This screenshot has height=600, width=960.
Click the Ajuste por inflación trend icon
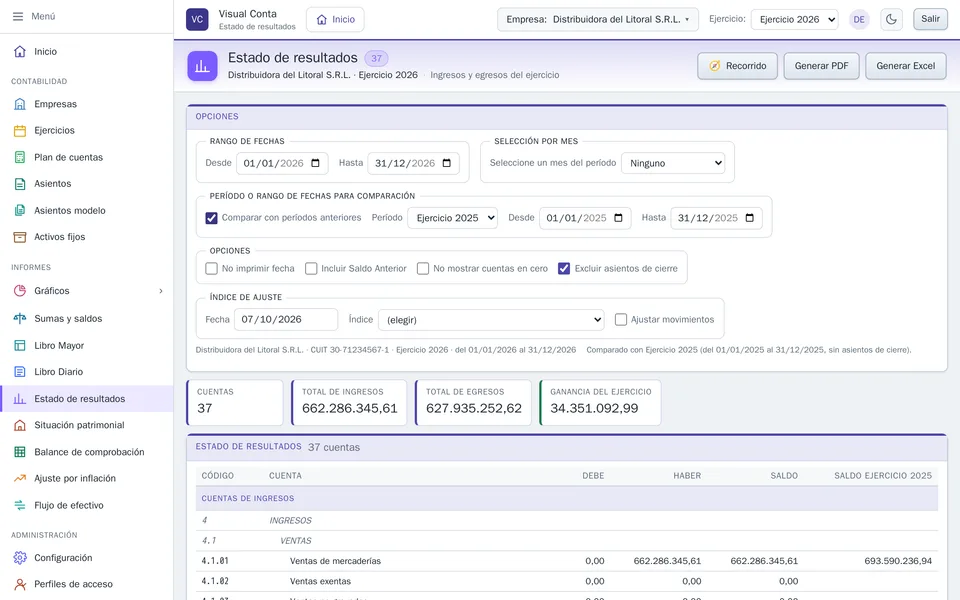(20, 478)
